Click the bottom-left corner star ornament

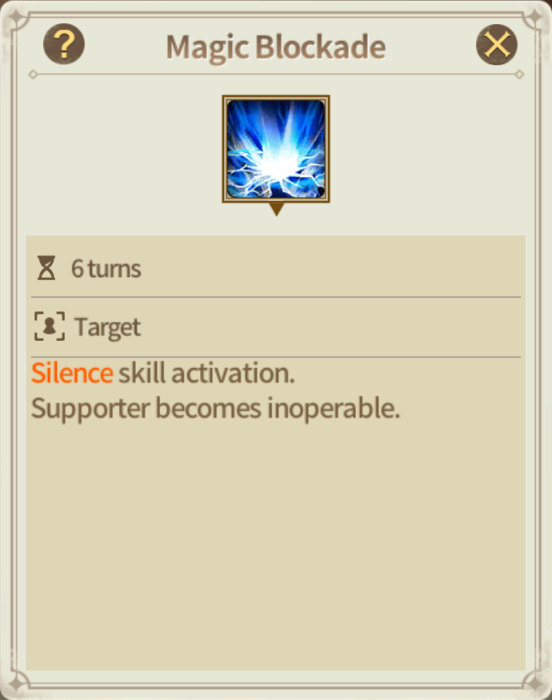click(x=17, y=683)
